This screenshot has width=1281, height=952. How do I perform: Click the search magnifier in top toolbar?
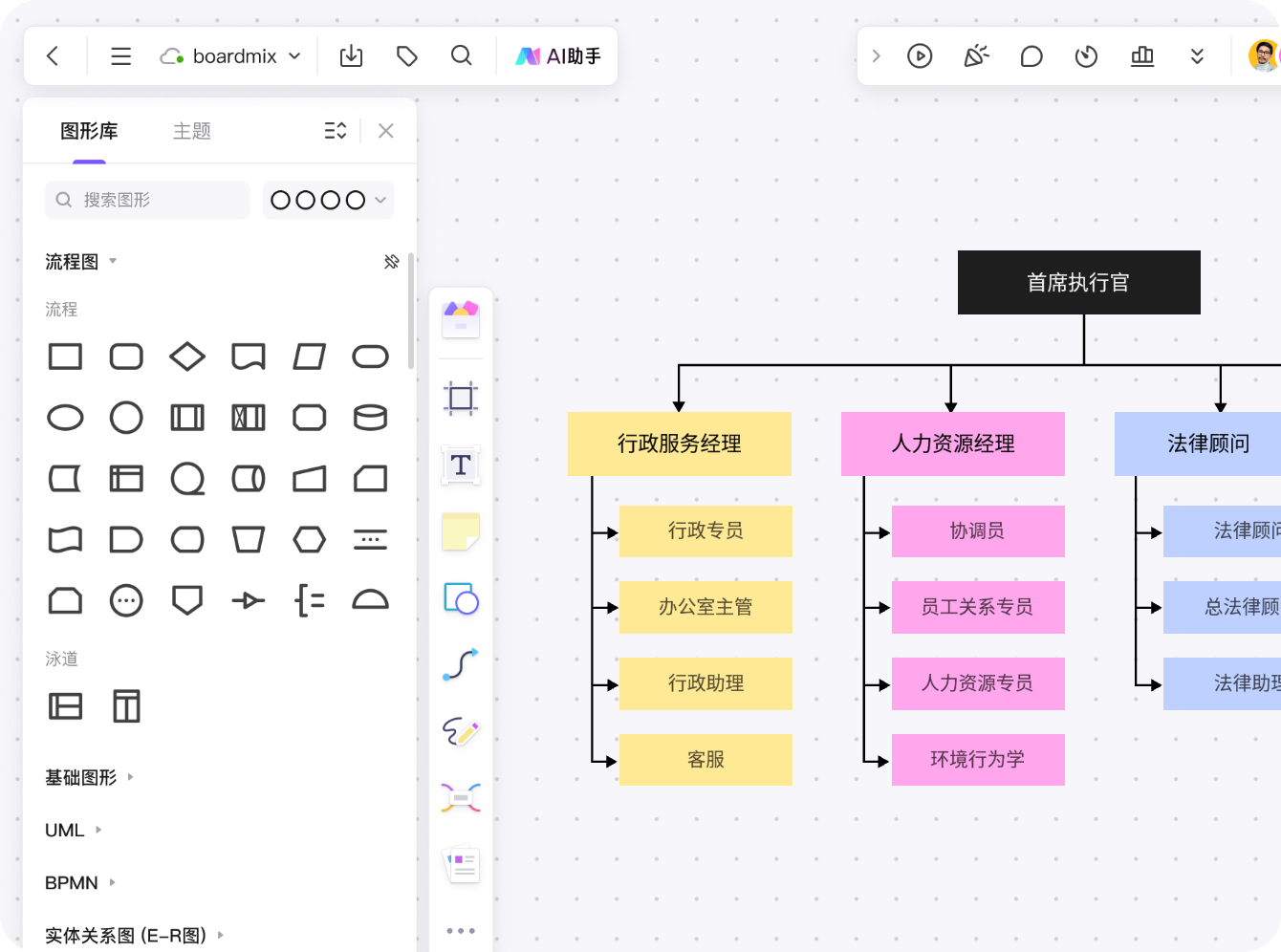(x=462, y=56)
